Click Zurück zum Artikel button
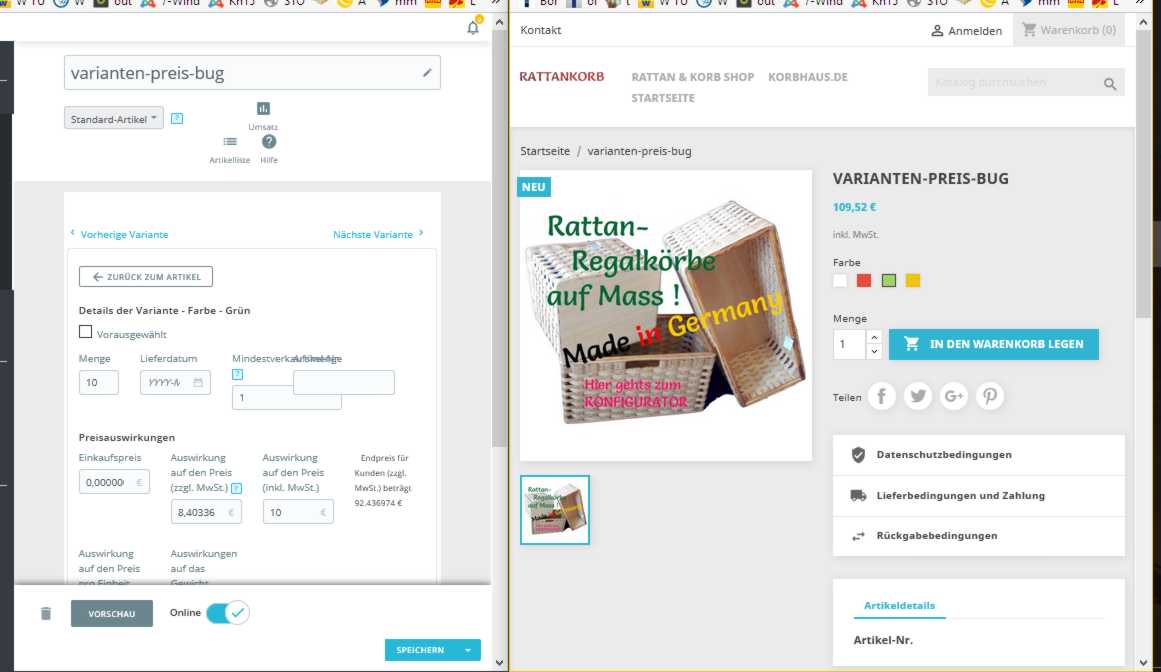 146,277
